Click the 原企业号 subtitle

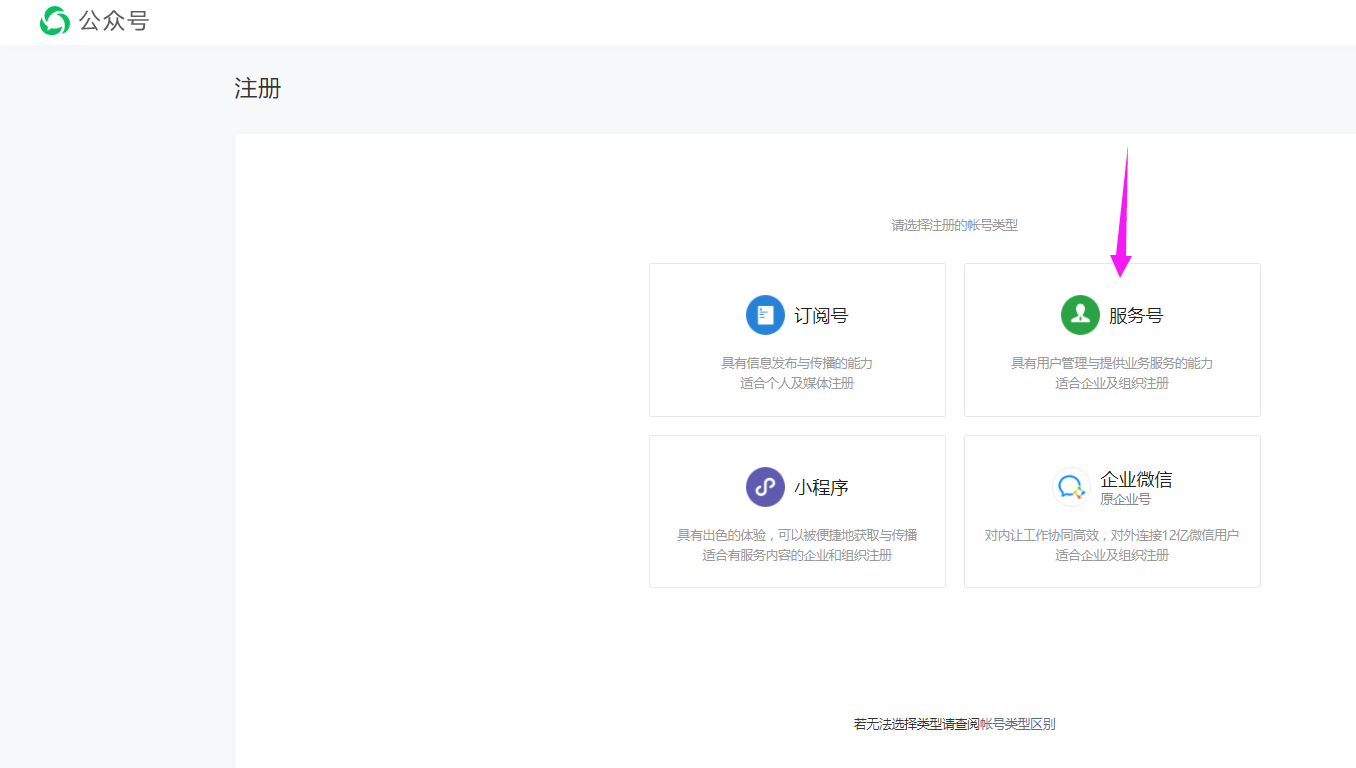[x=1125, y=499]
